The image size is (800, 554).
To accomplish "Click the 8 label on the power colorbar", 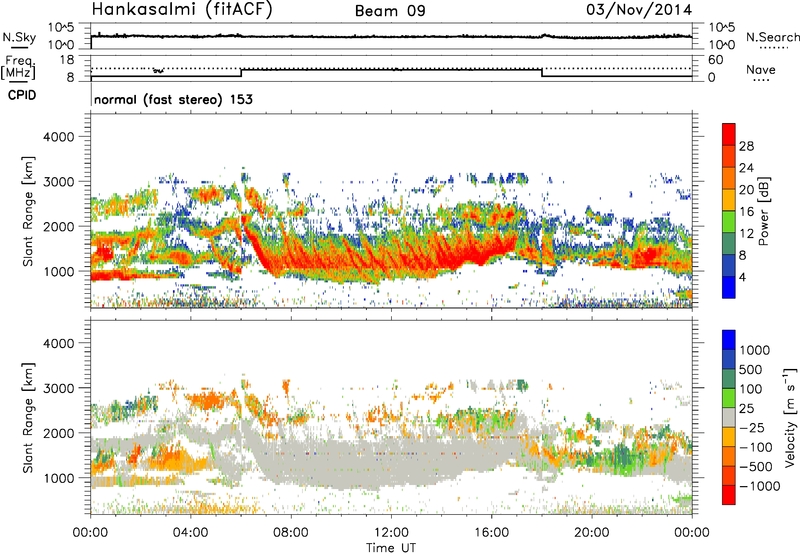I will pos(743,256).
